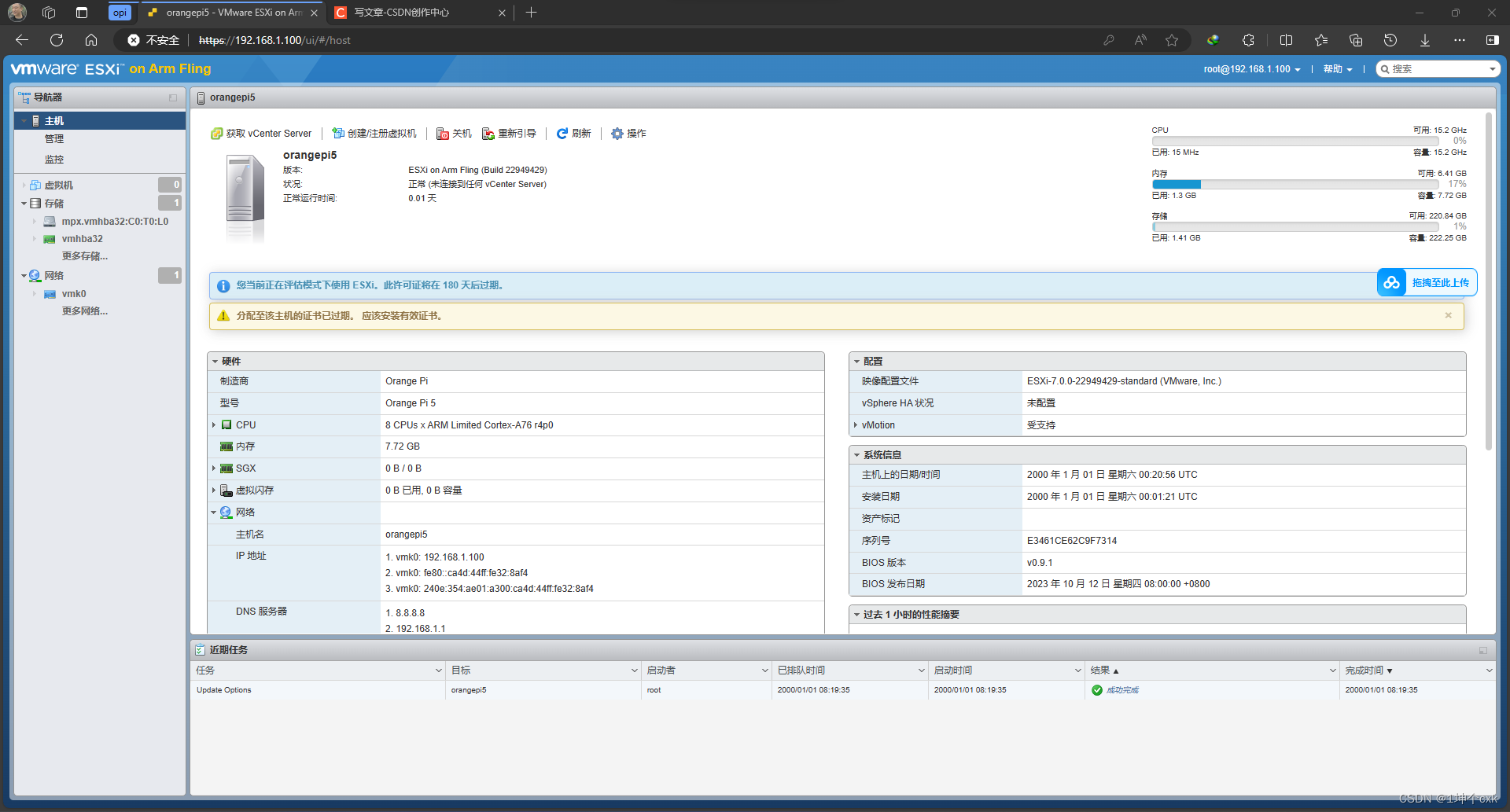
Task: Collapse the 导航器 panel toggle
Action: coord(172,97)
